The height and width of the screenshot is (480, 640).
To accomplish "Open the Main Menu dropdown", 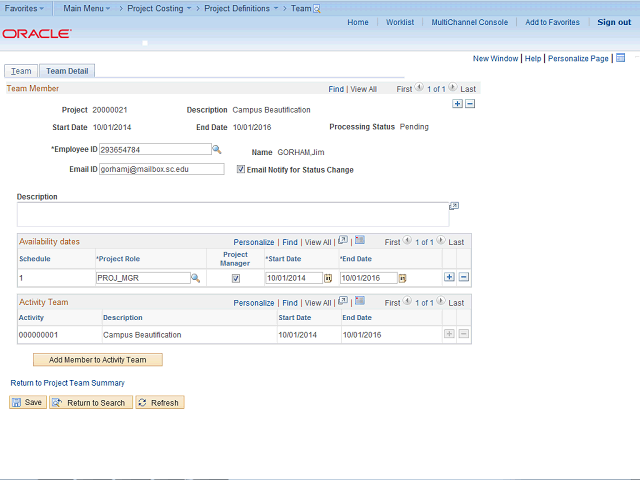I will click(87, 8).
